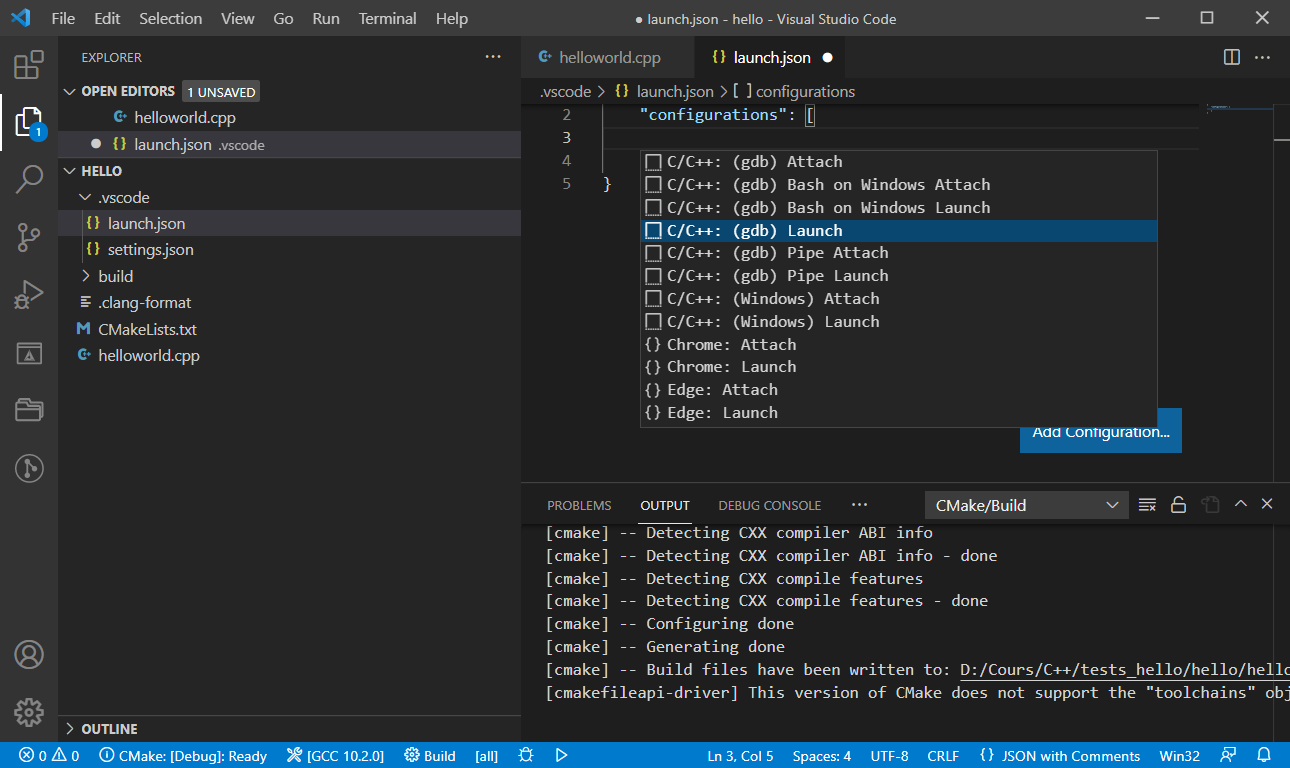Open the File menu
1290x768 pixels.
62,18
